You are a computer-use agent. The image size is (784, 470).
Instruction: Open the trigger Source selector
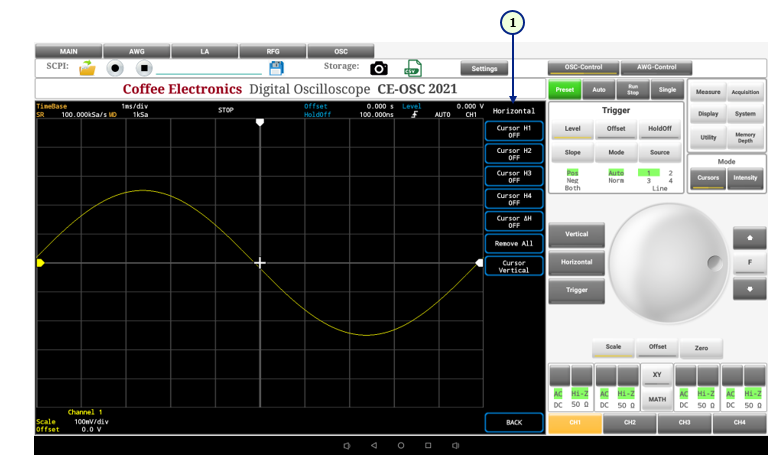tap(659, 152)
